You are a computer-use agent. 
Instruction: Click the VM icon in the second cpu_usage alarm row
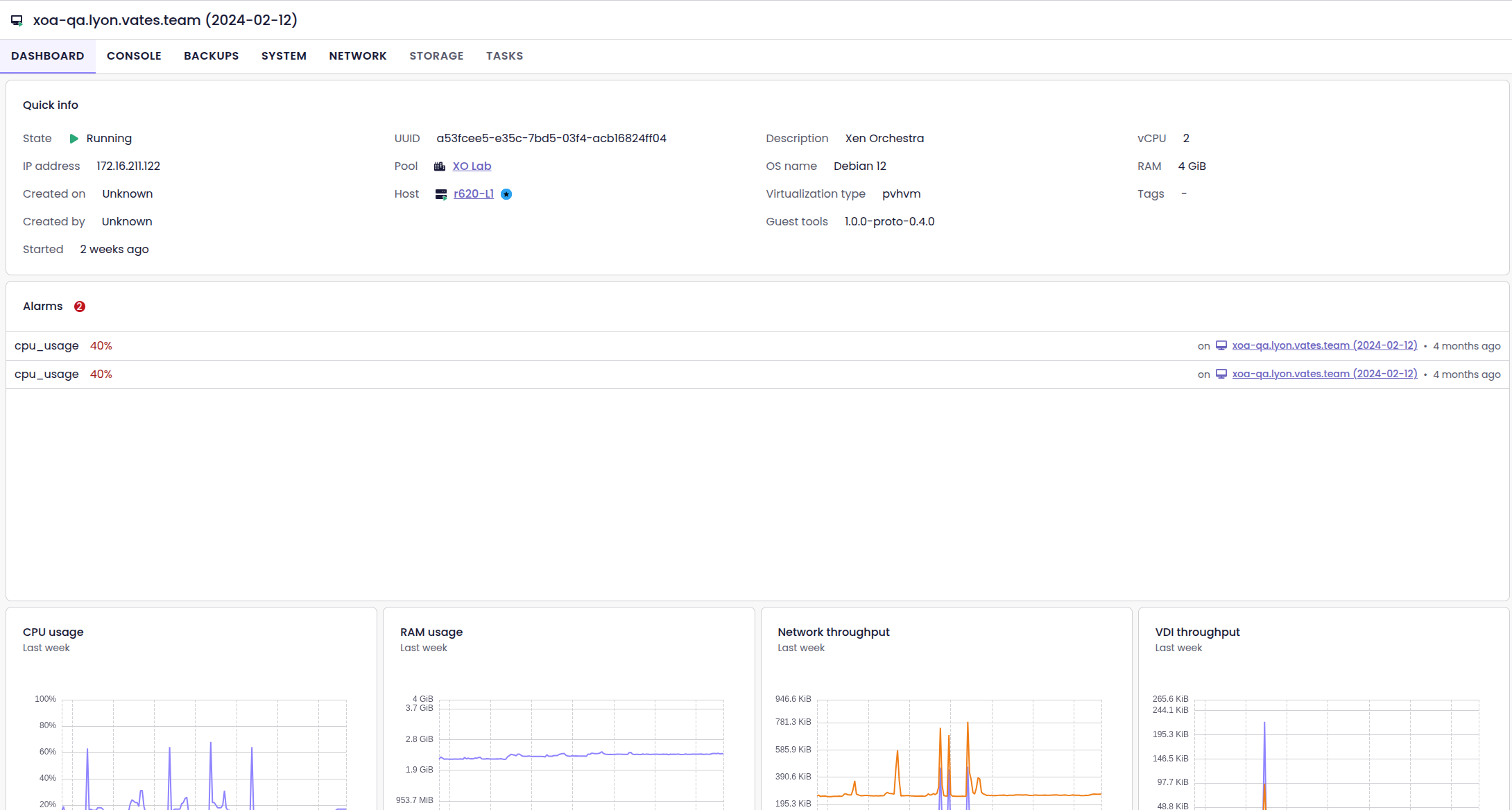pyautogui.click(x=1221, y=374)
